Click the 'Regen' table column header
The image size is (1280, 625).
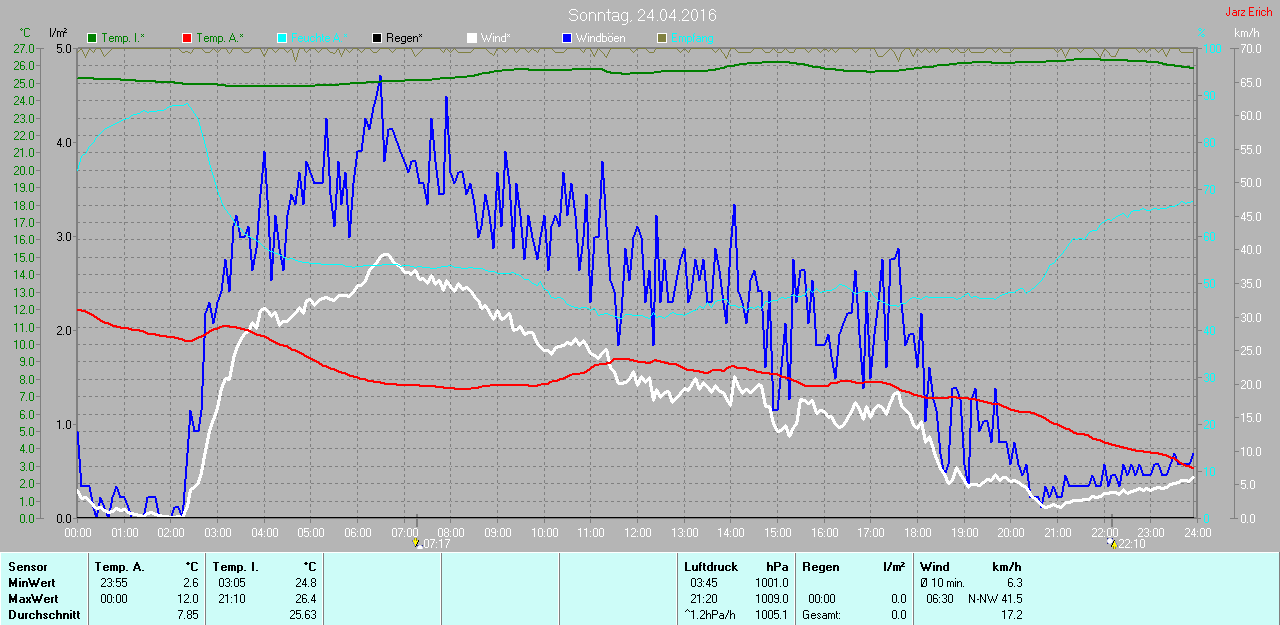[x=821, y=567]
